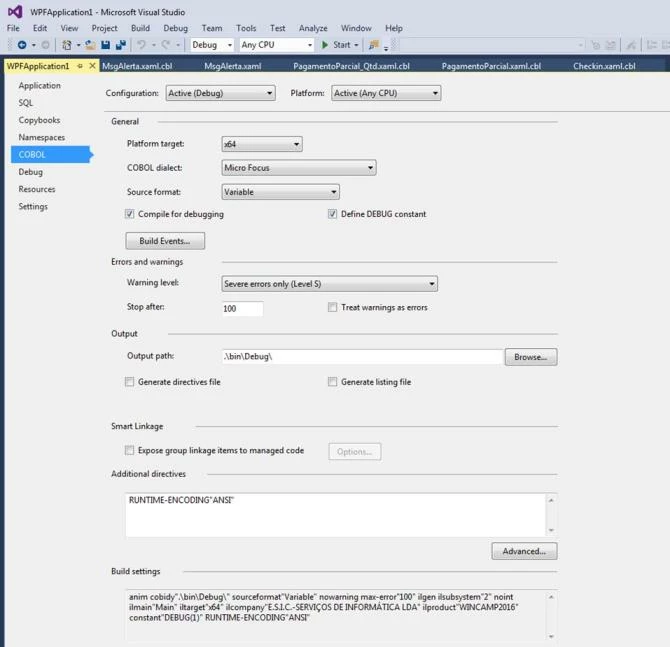Image resolution: width=670 pixels, height=647 pixels.
Task: Click the Redo toolbar icon
Action: (166, 45)
